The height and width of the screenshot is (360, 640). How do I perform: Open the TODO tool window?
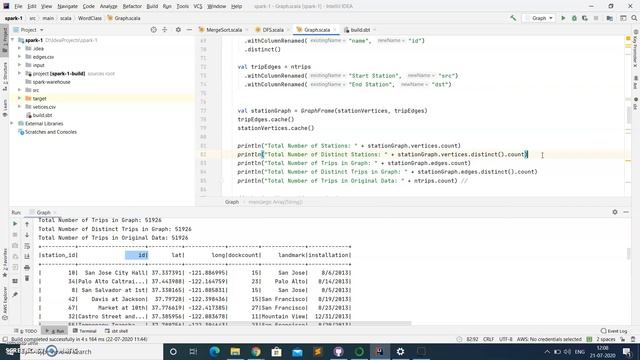coord(26,331)
